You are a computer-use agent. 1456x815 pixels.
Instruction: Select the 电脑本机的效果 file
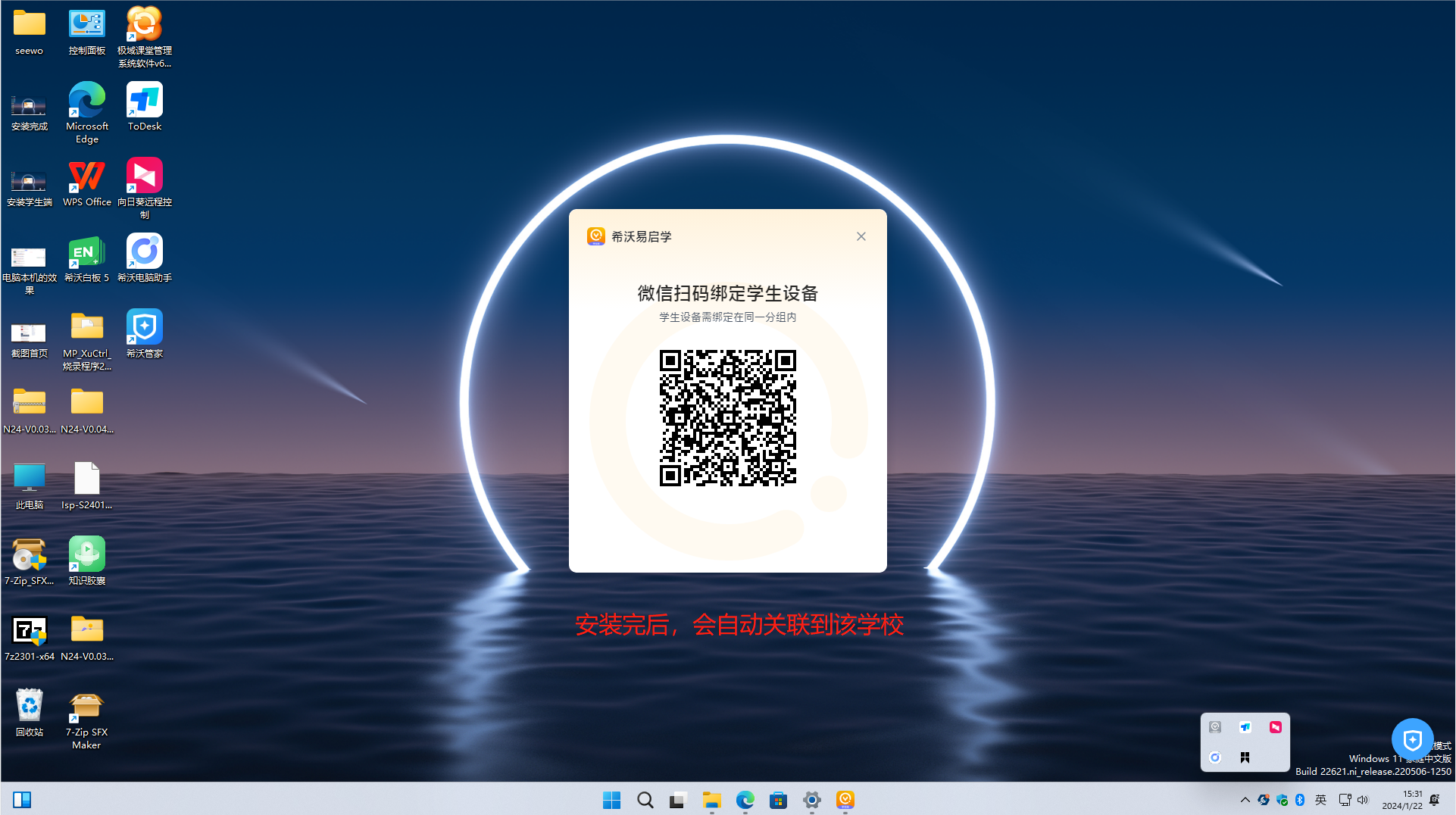[30, 270]
